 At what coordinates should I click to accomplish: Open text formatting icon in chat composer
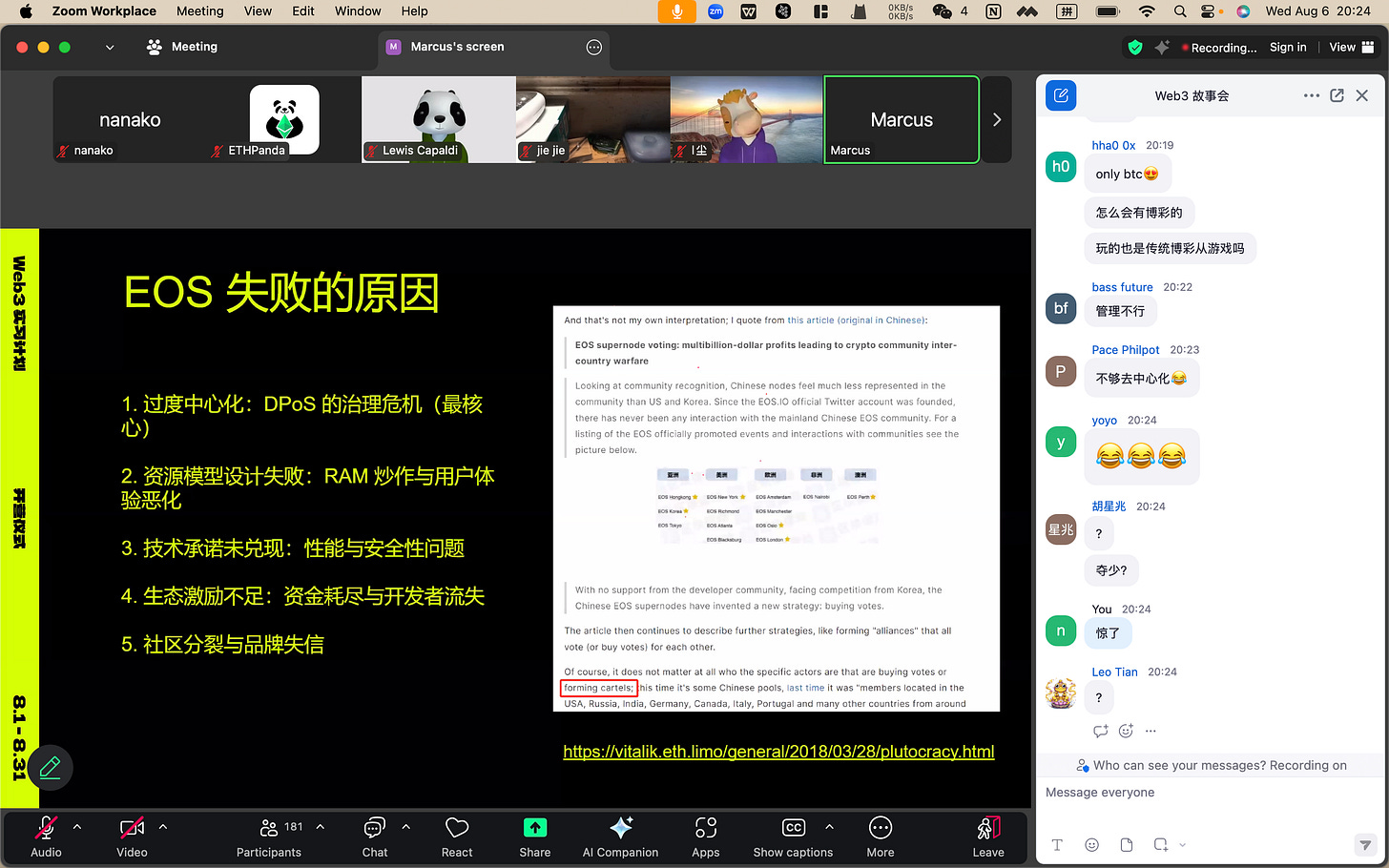pos(1057,845)
